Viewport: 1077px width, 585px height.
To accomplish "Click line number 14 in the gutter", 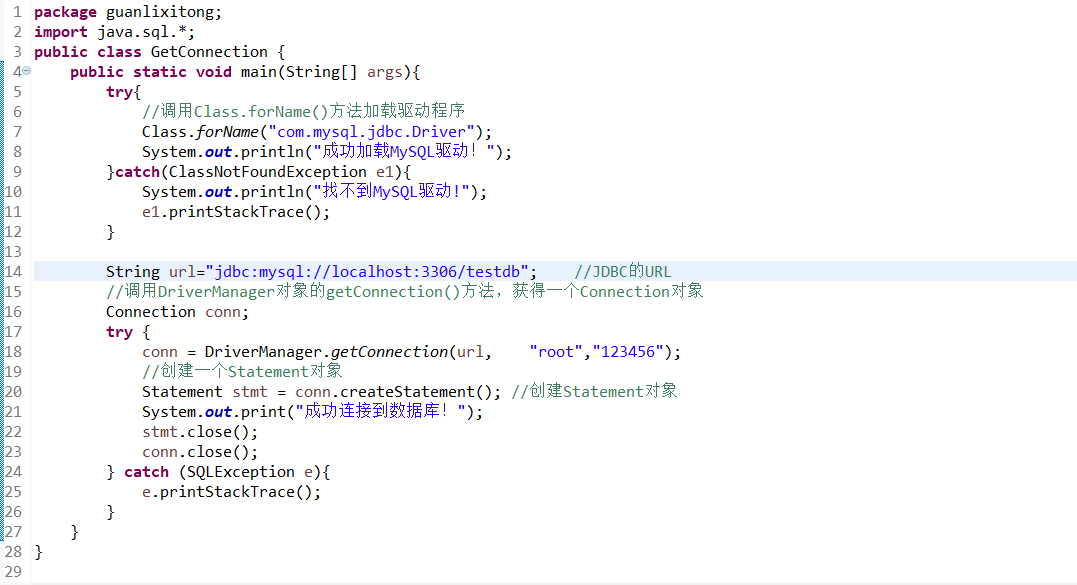I will coord(13,272).
